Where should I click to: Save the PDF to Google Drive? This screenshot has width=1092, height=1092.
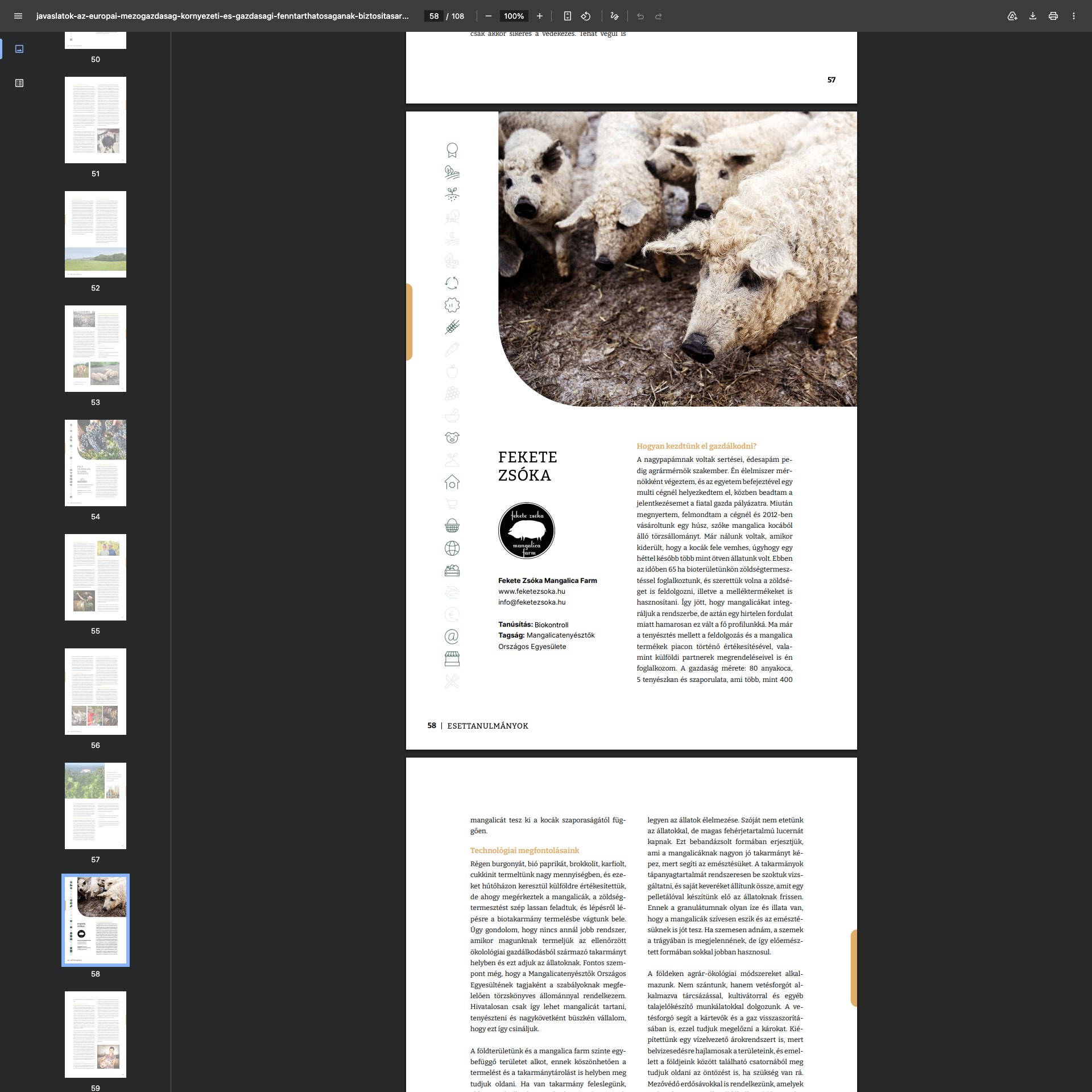coord(1012,16)
